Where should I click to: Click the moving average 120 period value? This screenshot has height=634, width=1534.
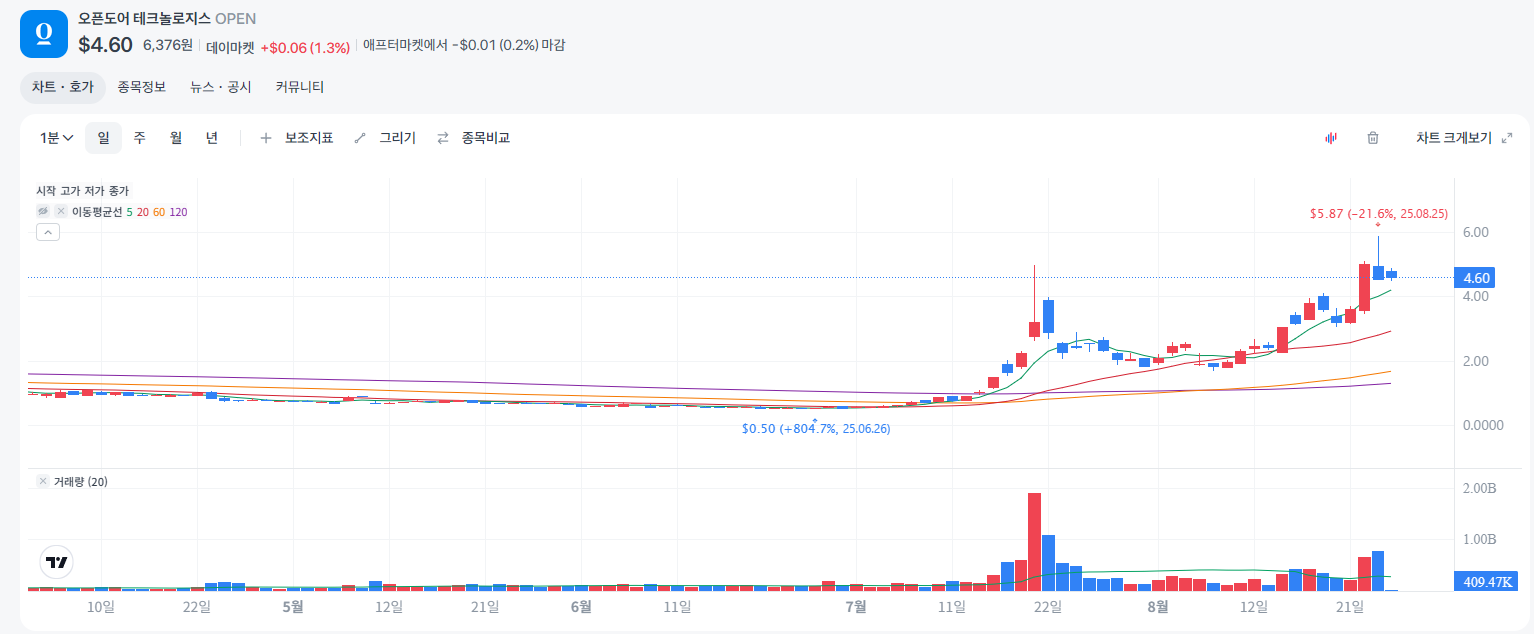(x=178, y=212)
